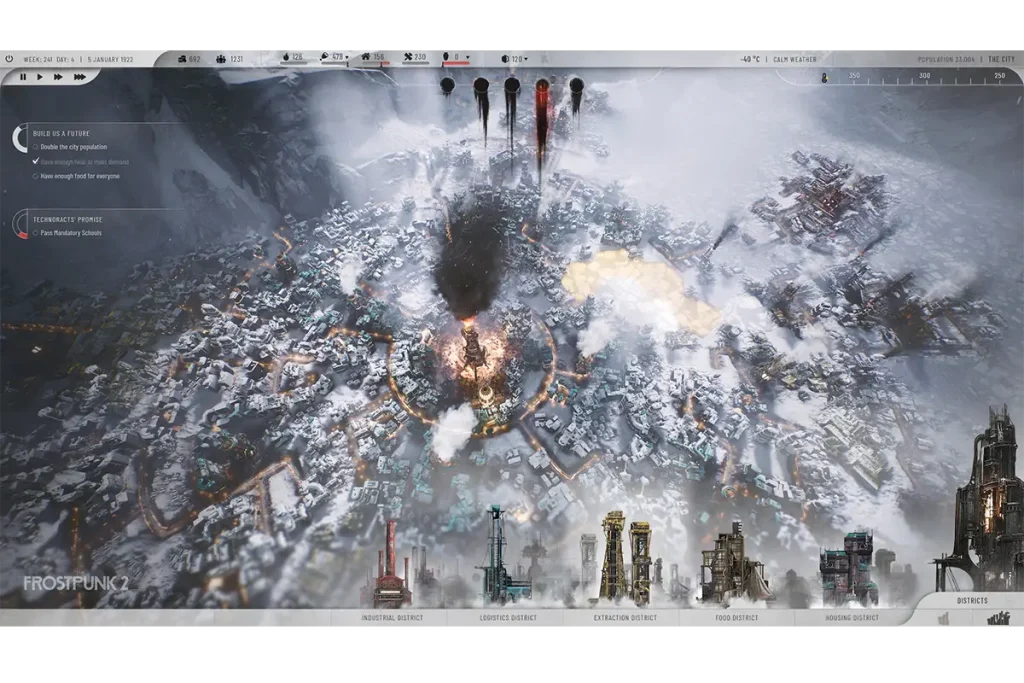Image resolution: width=1024 pixels, height=683 pixels.
Task: Click the Industrial District building thumbnail
Action: click(x=391, y=565)
